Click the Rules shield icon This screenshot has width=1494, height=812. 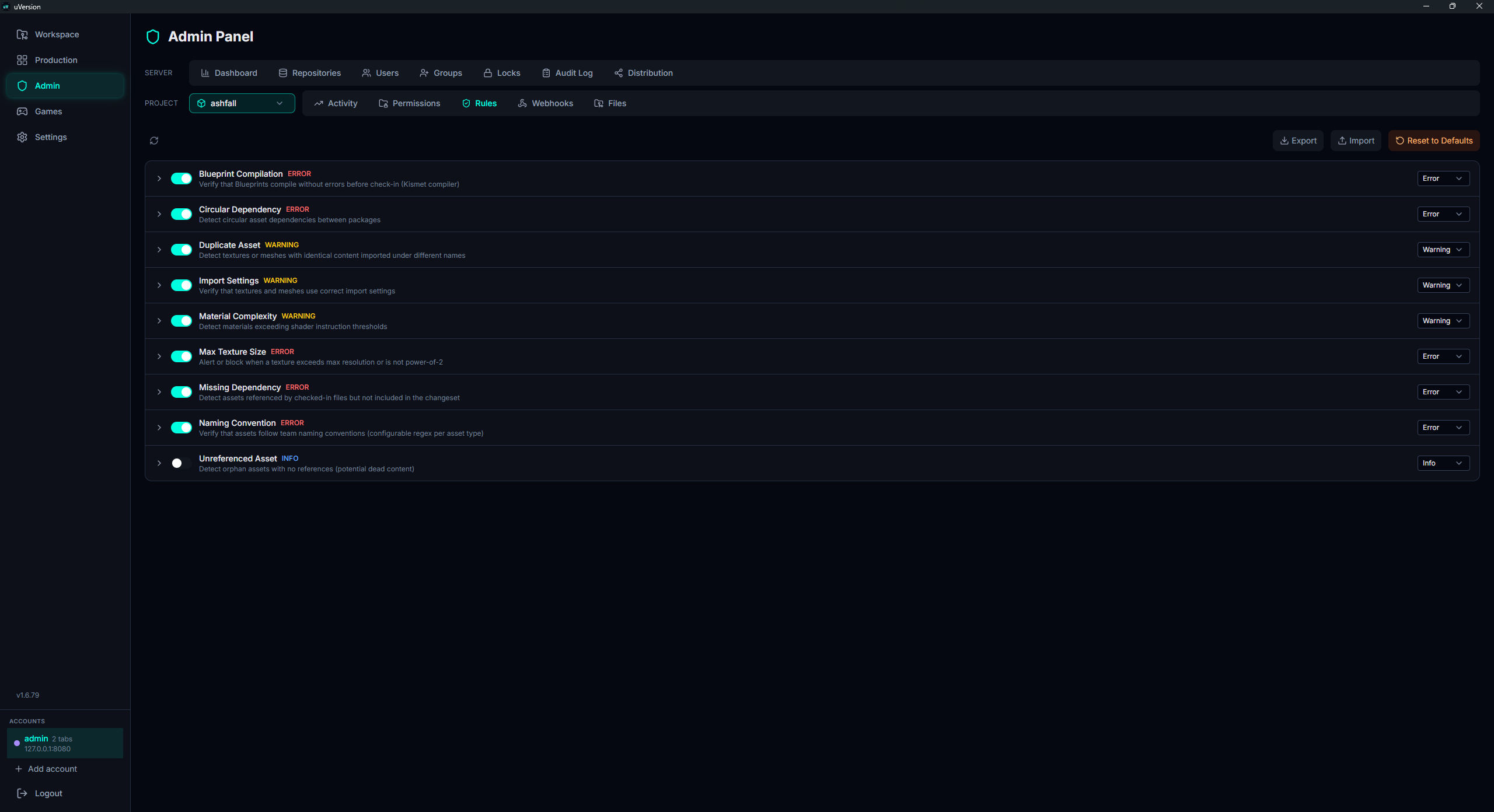(x=466, y=103)
